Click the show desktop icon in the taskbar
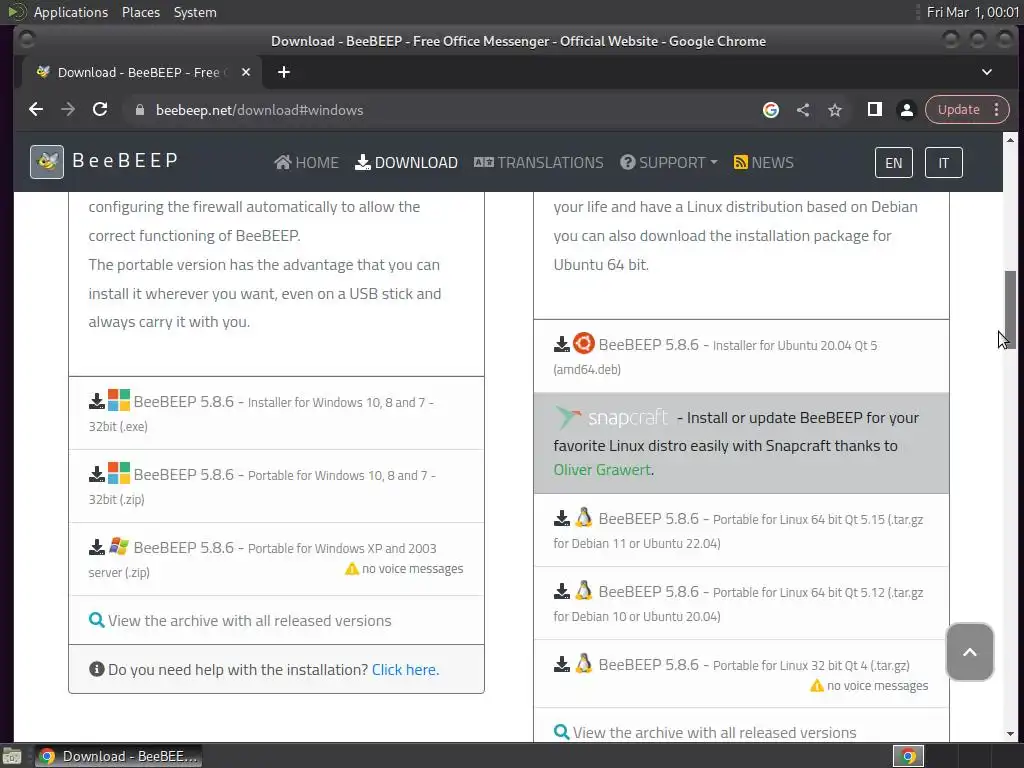This screenshot has width=1024, height=768. (12, 756)
